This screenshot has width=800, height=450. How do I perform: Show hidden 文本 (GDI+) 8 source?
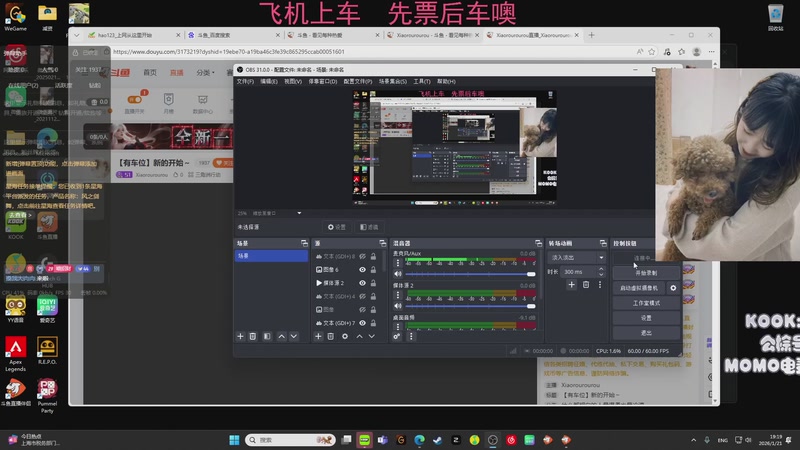pos(362,256)
